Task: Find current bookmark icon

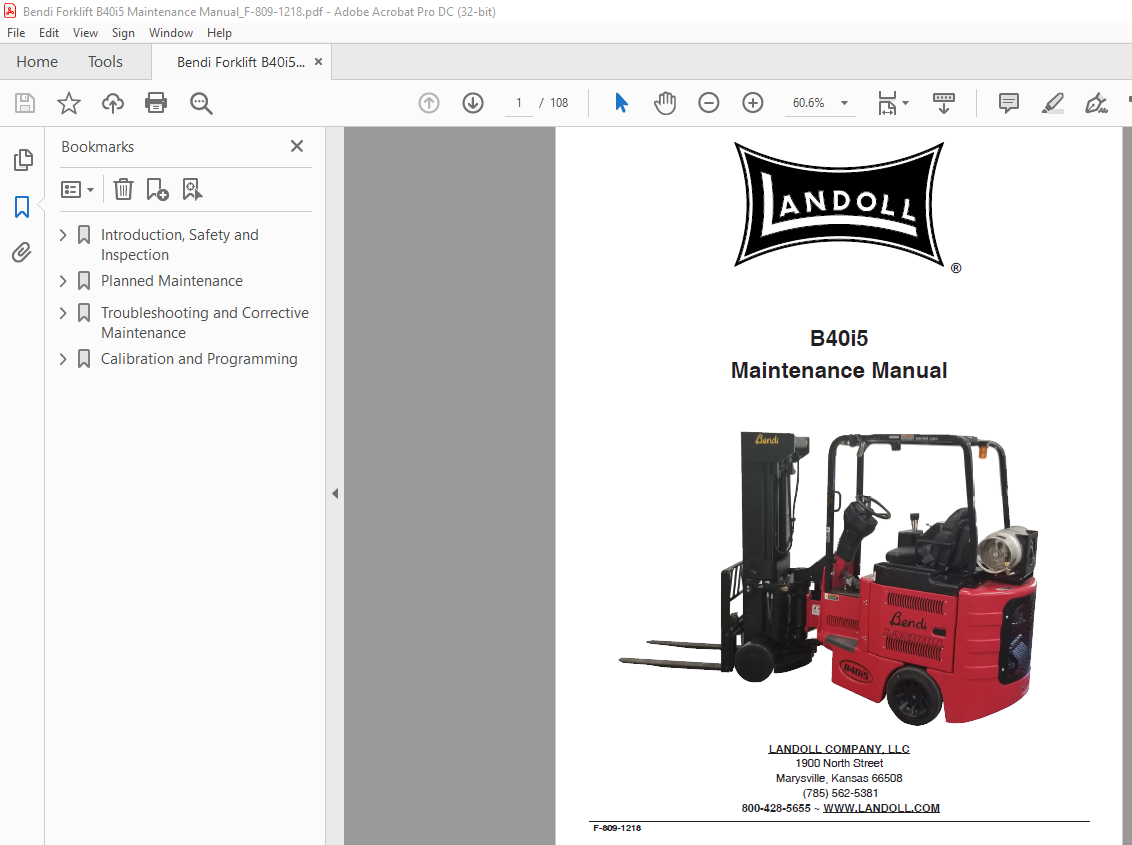Action: [x=192, y=189]
